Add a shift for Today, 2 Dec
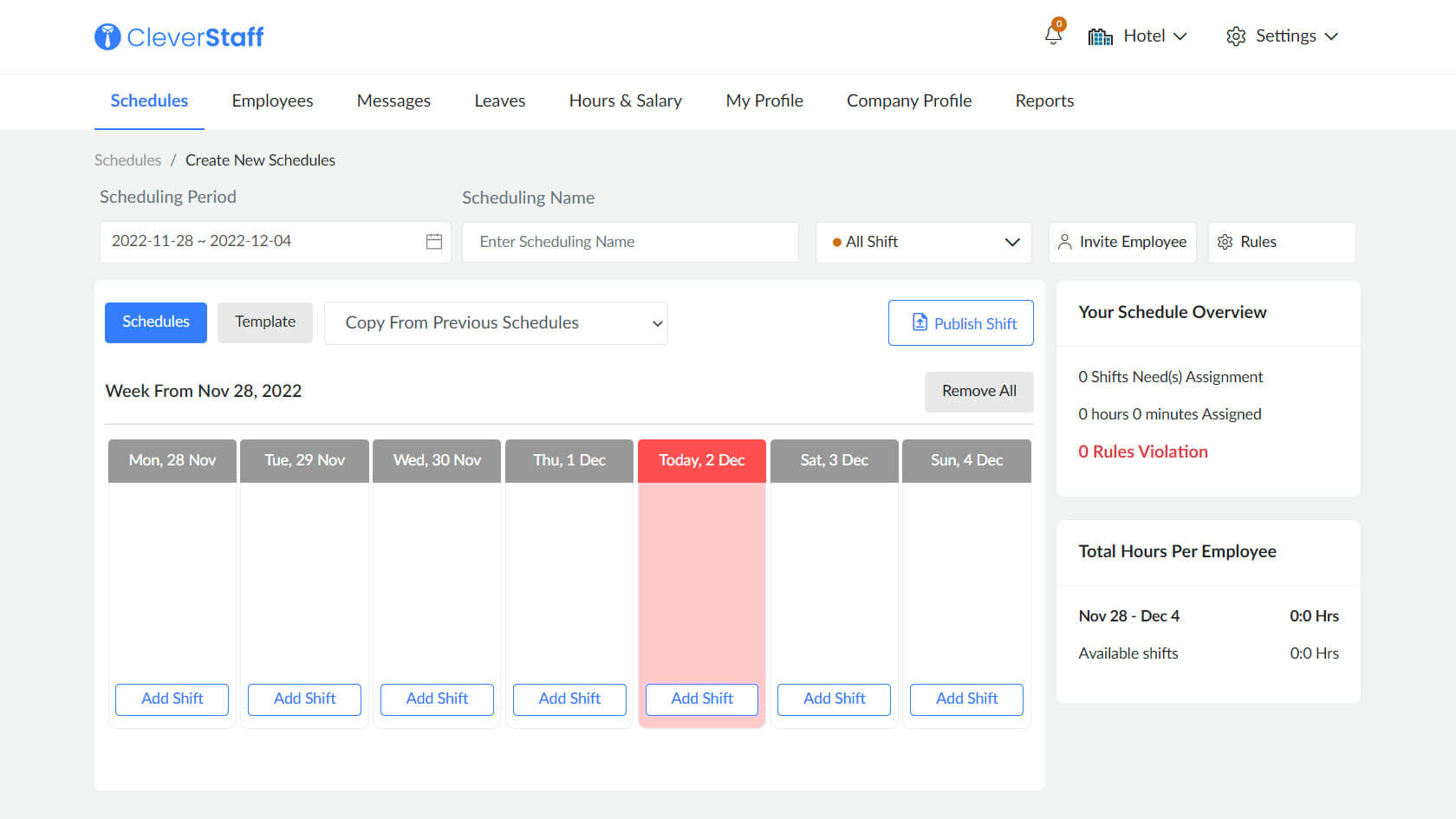The image size is (1456, 819). pyautogui.click(x=702, y=699)
